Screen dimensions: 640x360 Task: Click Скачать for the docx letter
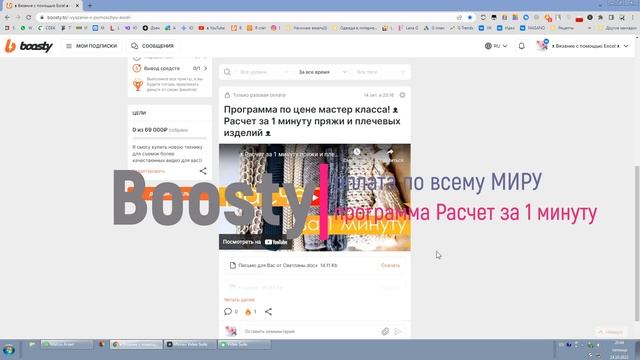click(x=390, y=265)
